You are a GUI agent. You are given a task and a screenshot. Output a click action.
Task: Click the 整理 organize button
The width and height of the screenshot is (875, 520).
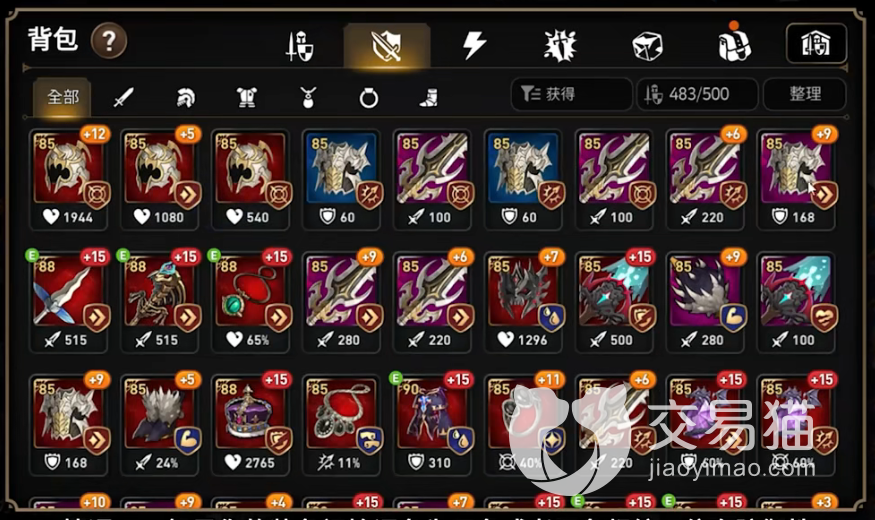pyautogui.click(x=804, y=94)
